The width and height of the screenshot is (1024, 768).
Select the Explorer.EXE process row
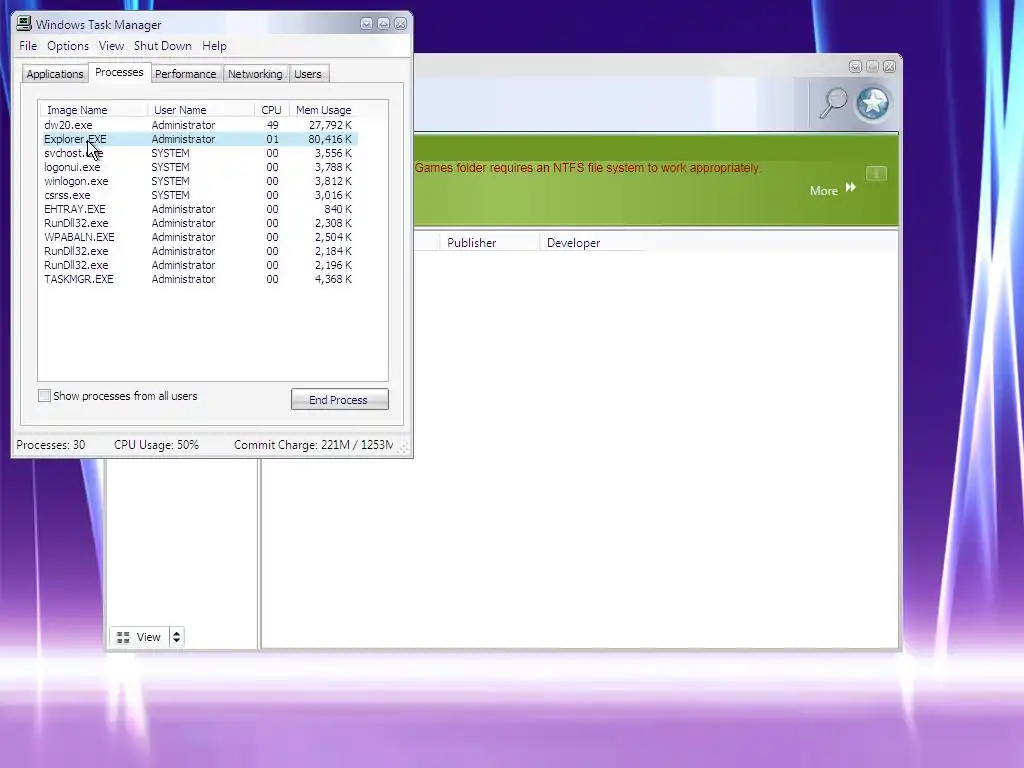(x=200, y=139)
